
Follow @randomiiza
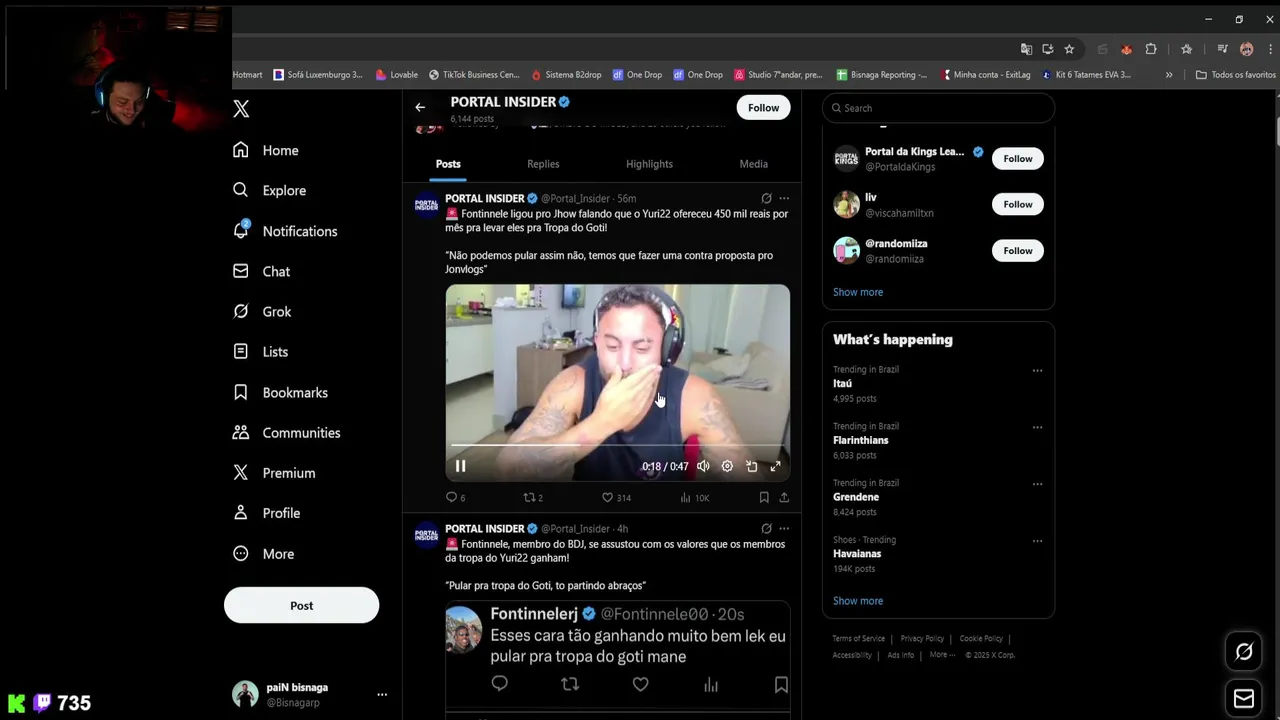pyautogui.click(x=1018, y=250)
